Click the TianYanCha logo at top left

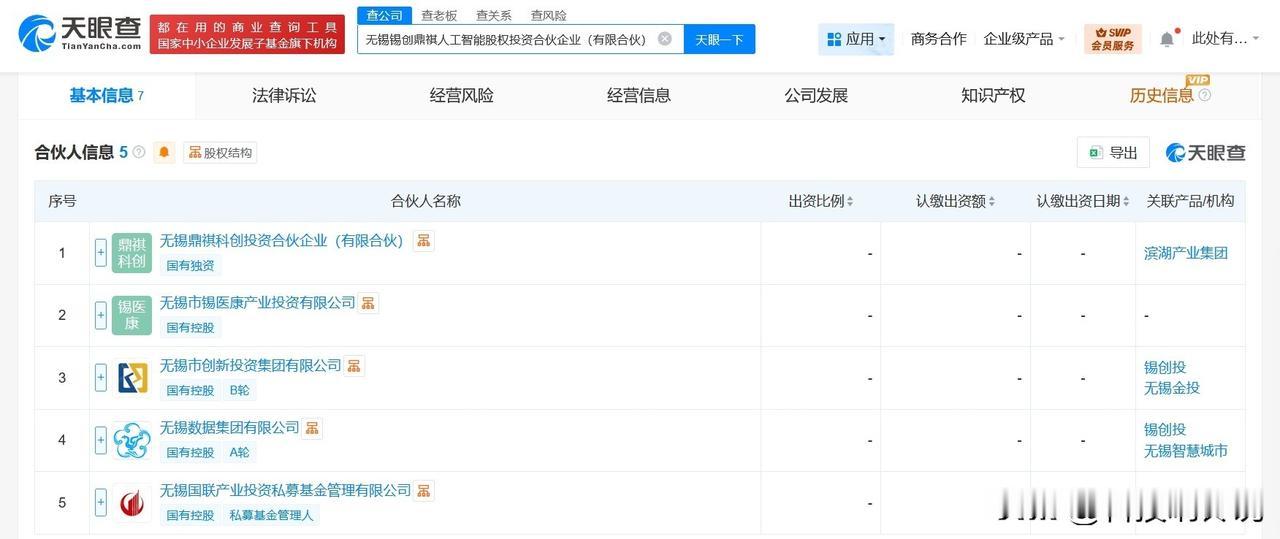[x=79, y=33]
